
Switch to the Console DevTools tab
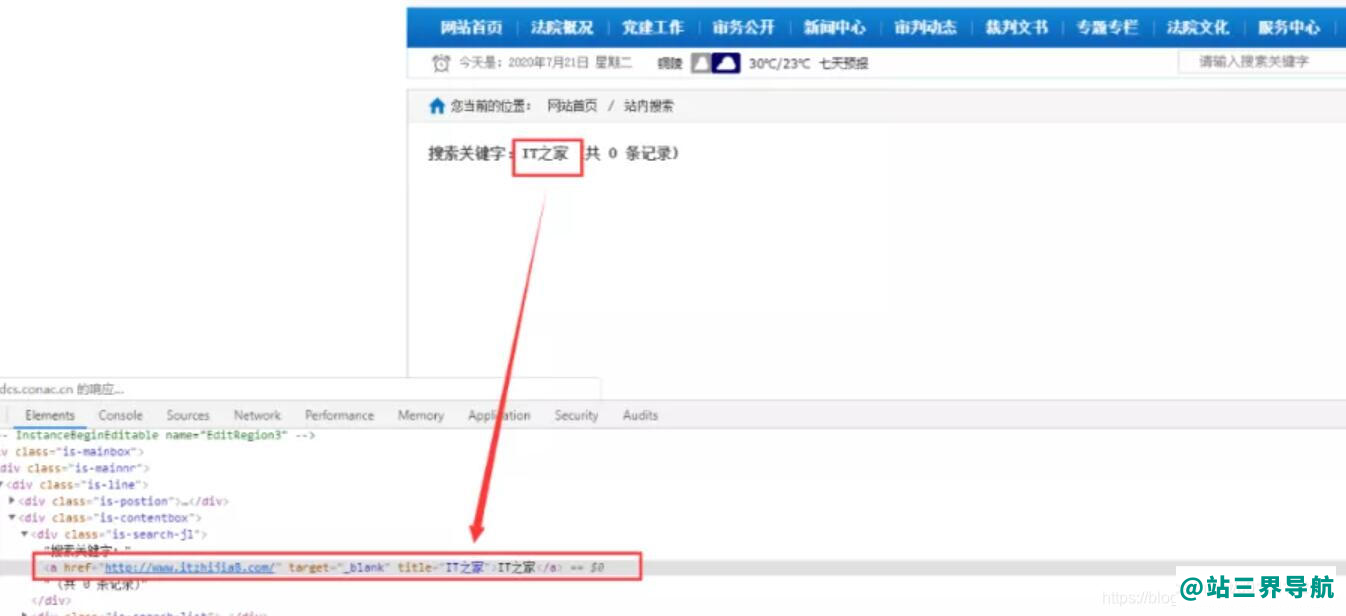tap(120, 415)
